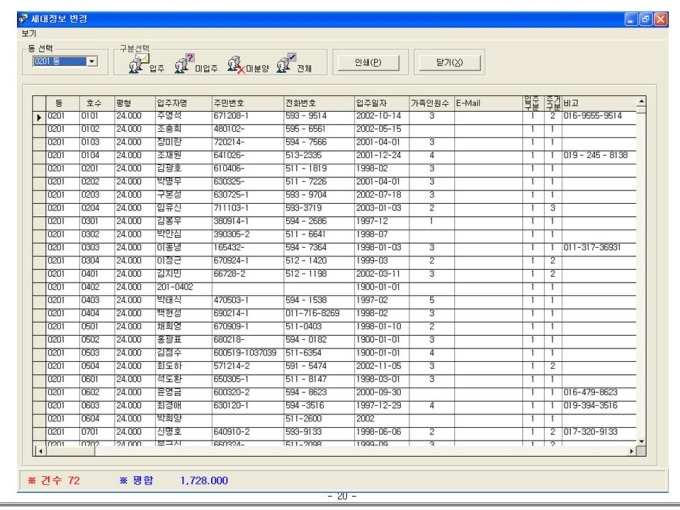Screen dimensions: 680x510
Task: Click the 비고 cell 017-320-9133
Action: coord(599,432)
